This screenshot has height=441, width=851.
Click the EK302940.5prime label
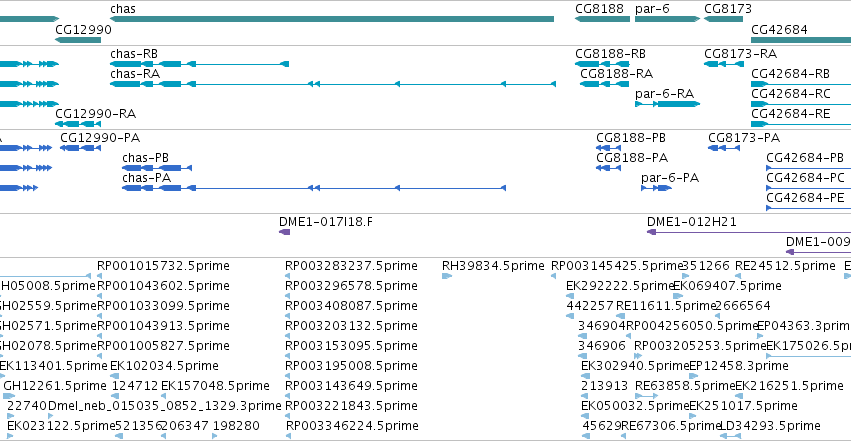635,366
